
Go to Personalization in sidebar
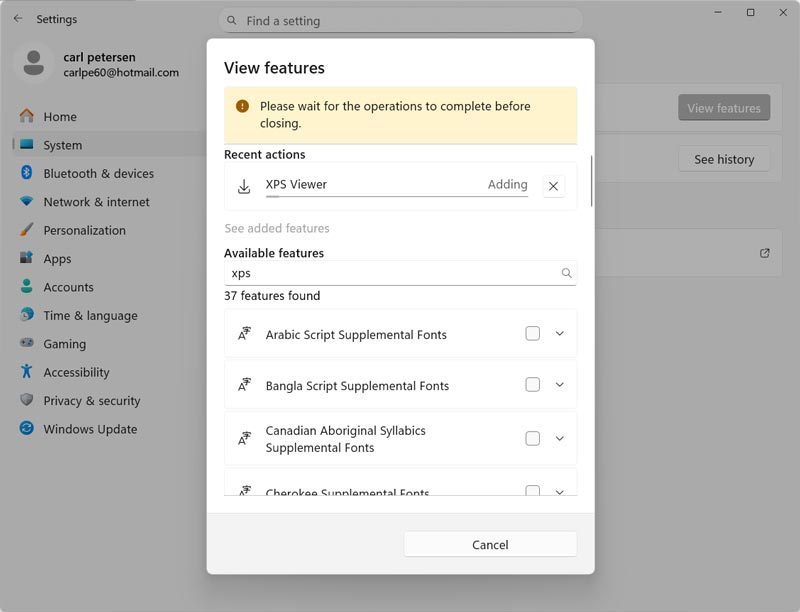tap(84, 230)
